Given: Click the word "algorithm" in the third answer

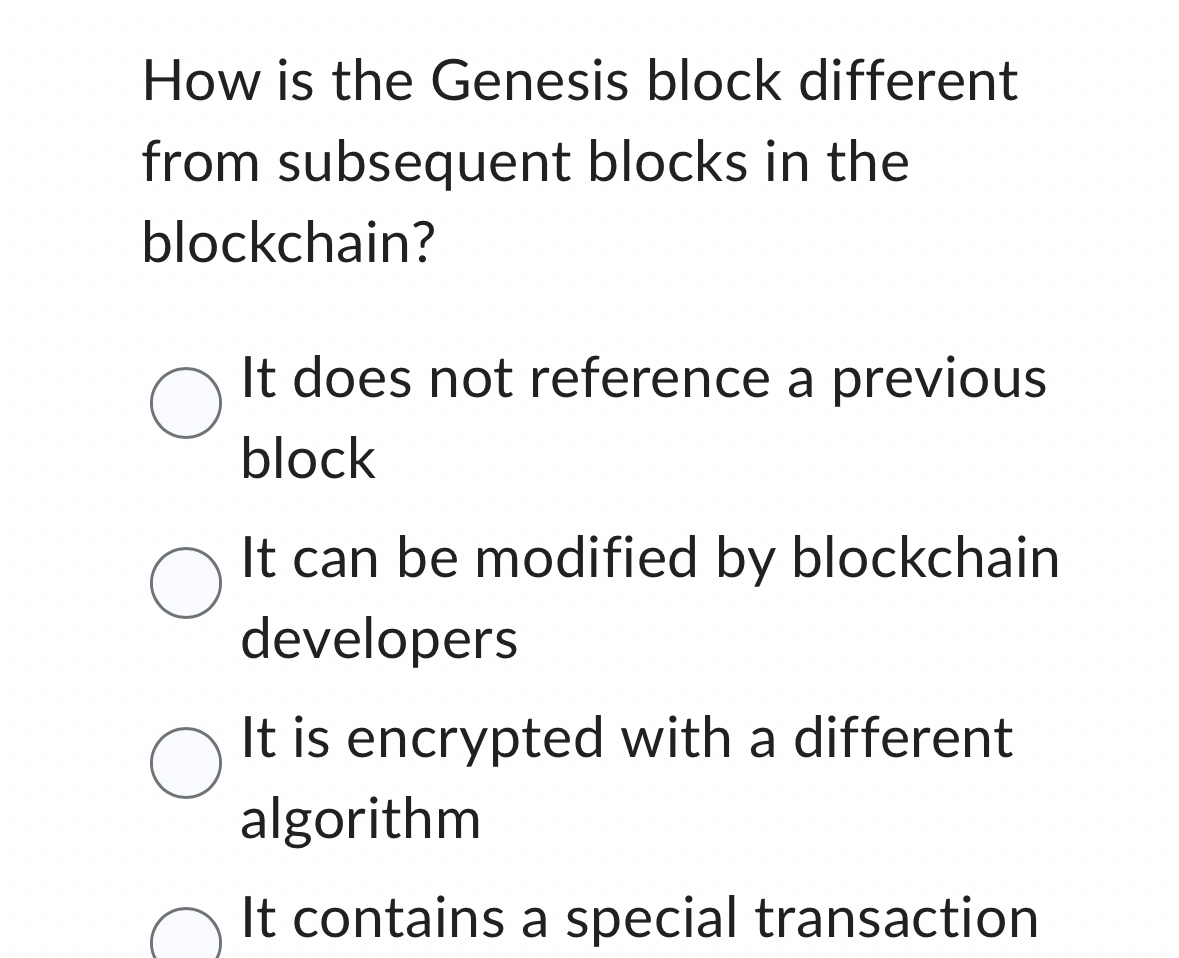Looking at the screenshot, I should pyautogui.click(x=360, y=820).
